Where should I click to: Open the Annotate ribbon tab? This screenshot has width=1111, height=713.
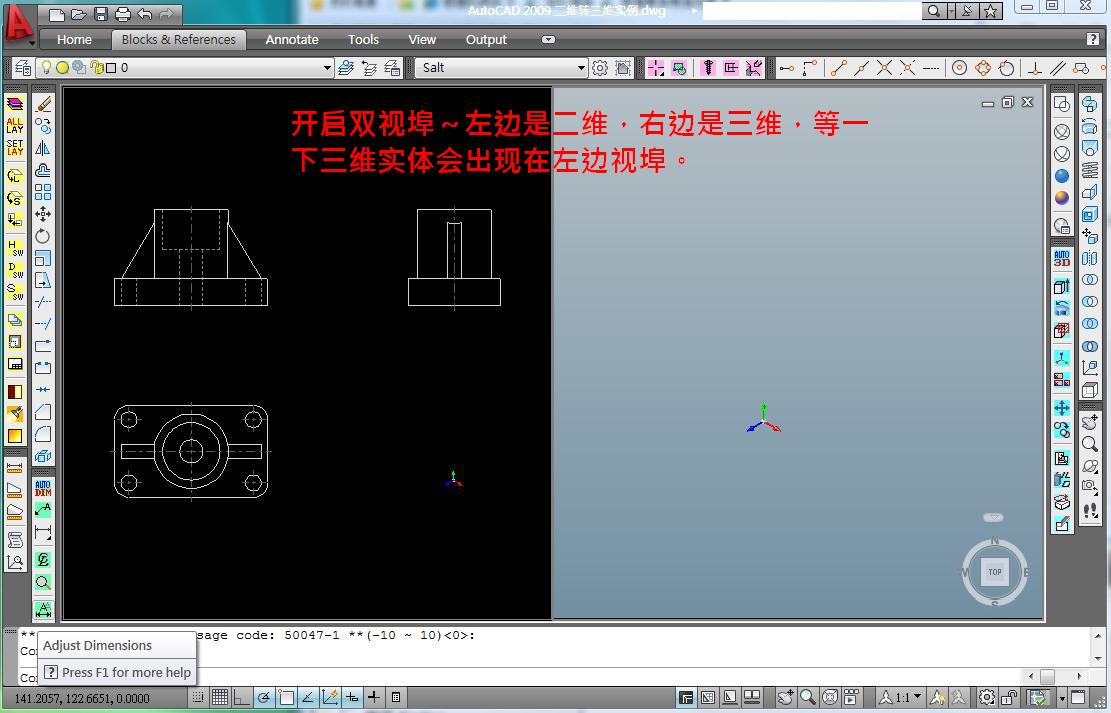point(292,40)
